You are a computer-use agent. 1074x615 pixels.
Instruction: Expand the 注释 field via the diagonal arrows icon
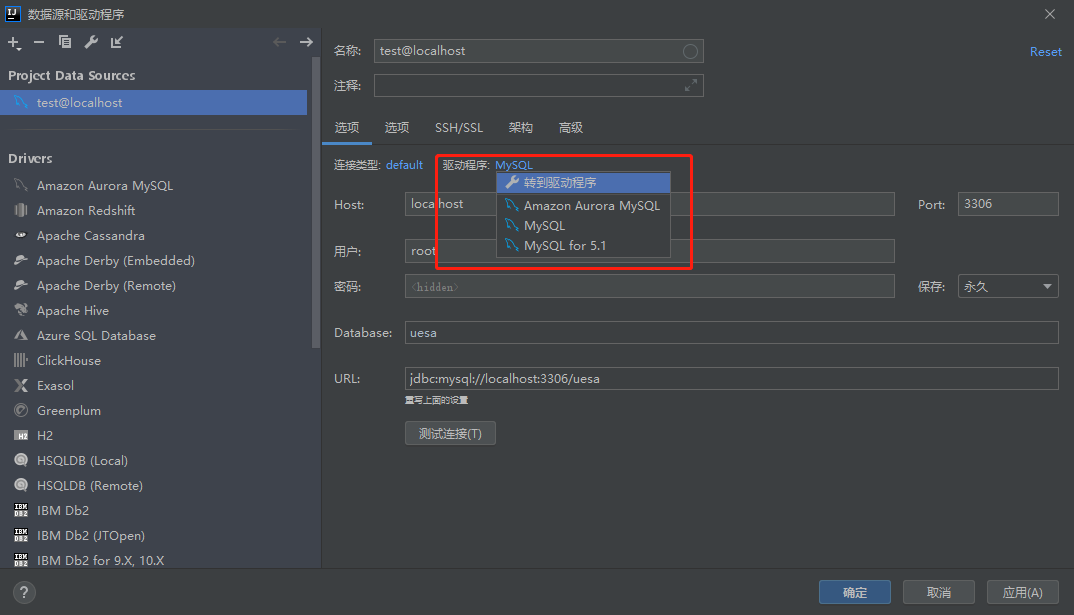coord(692,85)
